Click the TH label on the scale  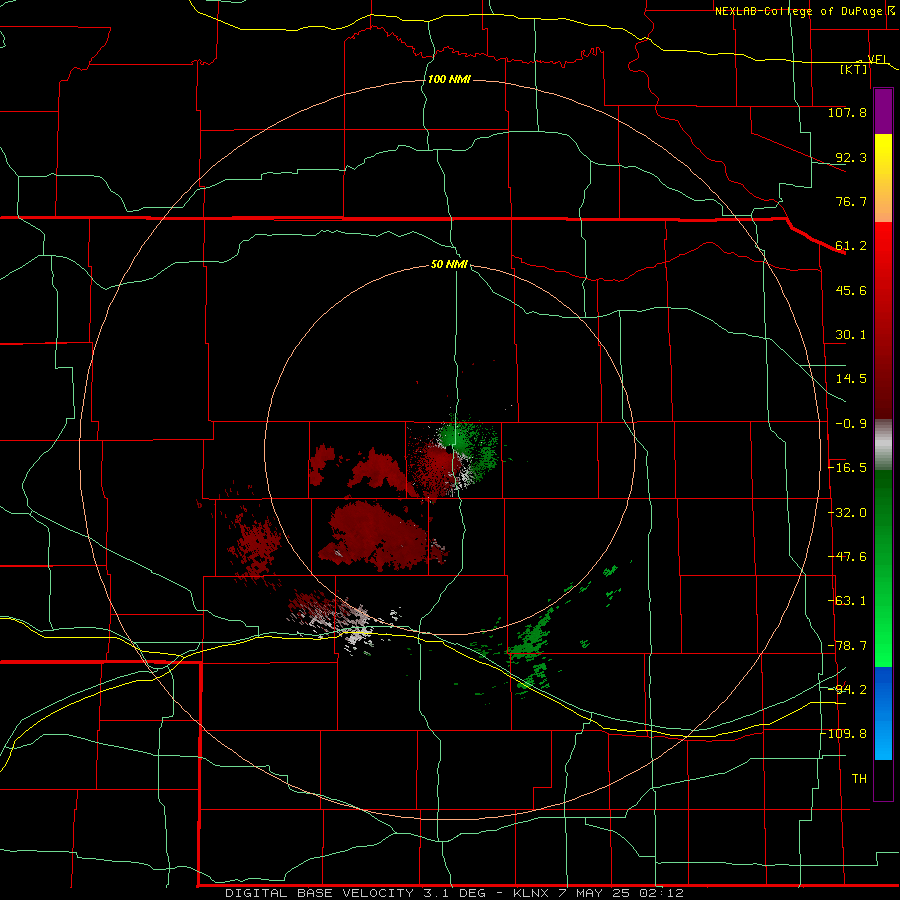859,779
